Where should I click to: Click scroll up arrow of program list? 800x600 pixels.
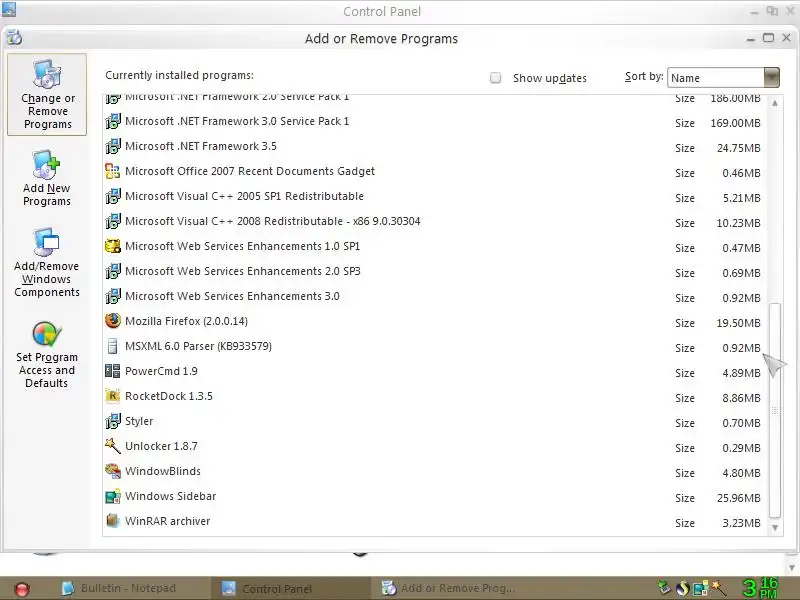coord(775,104)
